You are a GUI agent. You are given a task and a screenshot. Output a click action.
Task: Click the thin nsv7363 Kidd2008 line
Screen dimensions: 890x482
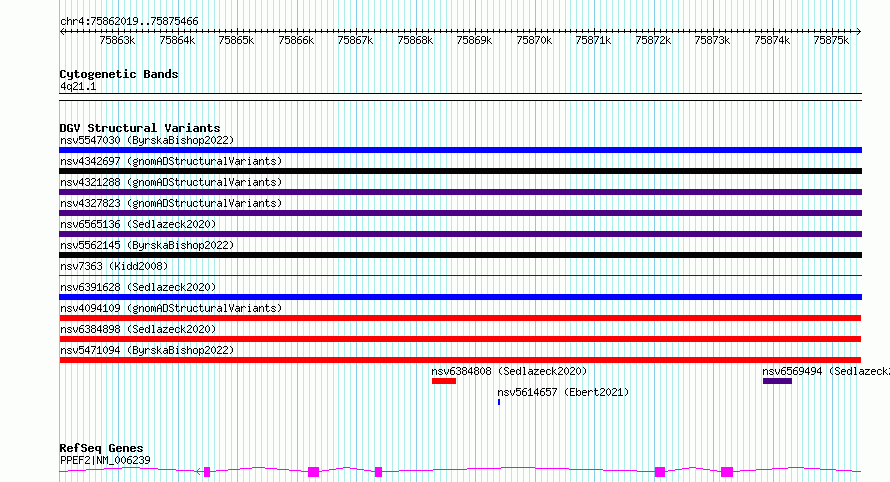(460, 276)
